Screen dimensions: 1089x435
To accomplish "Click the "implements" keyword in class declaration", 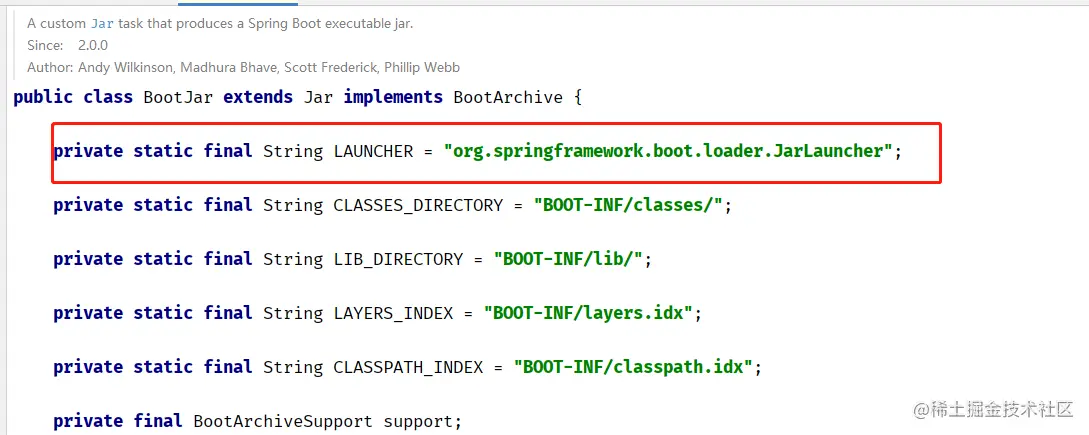I will pyautogui.click(x=393, y=97).
